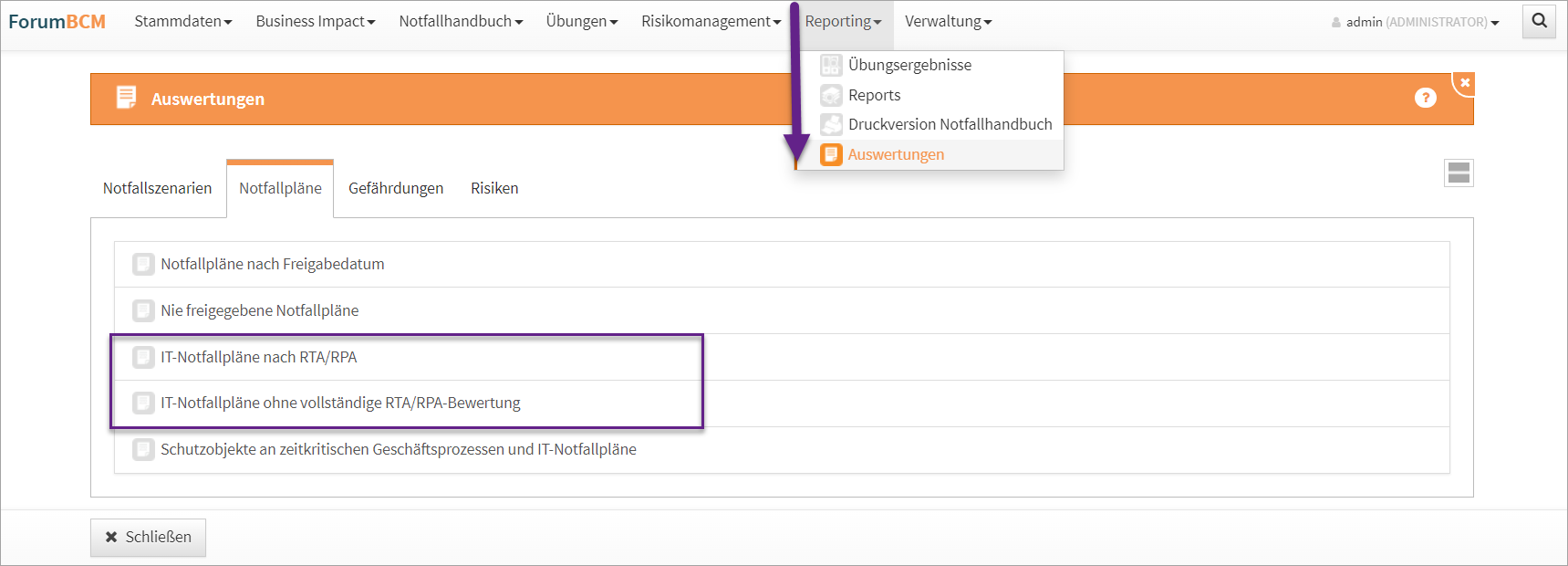Go to ForumBCM home logo

coord(57,21)
